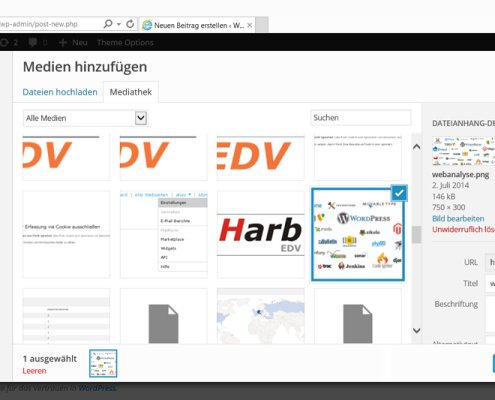Select the 'Einstellungen' menu screenshot thumbnail
The width and height of the screenshot is (495, 400).
(163, 234)
